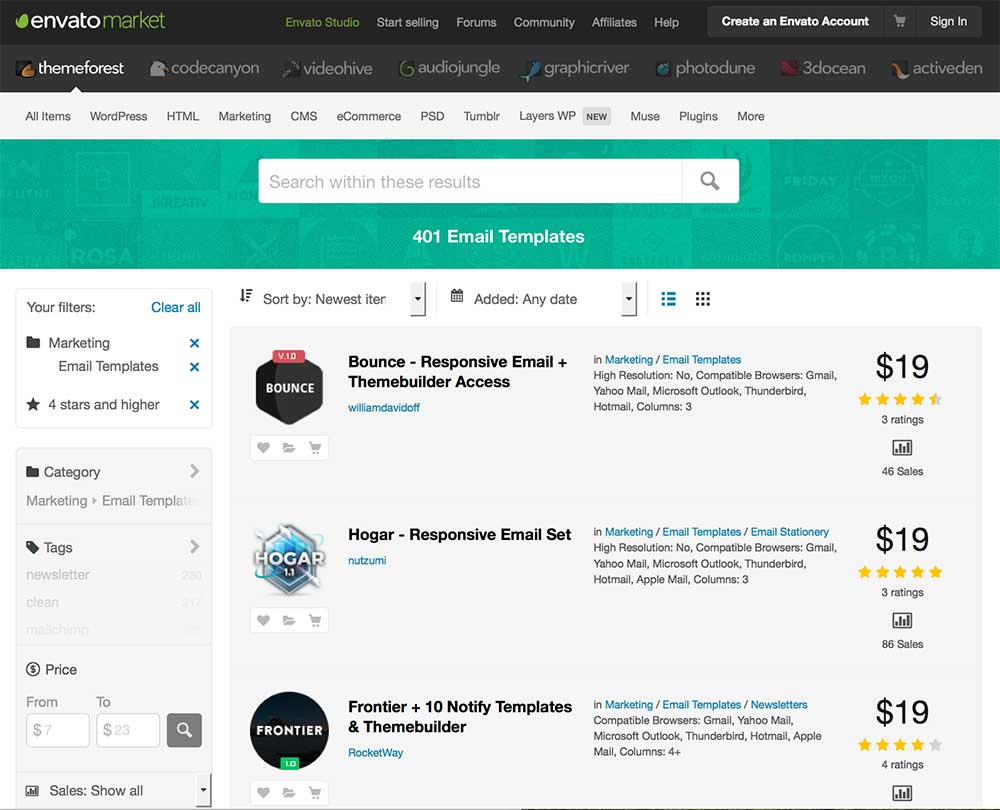Open the shopping cart in header
This screenshot has height=810, width=1000.
[x=899, y=22]
